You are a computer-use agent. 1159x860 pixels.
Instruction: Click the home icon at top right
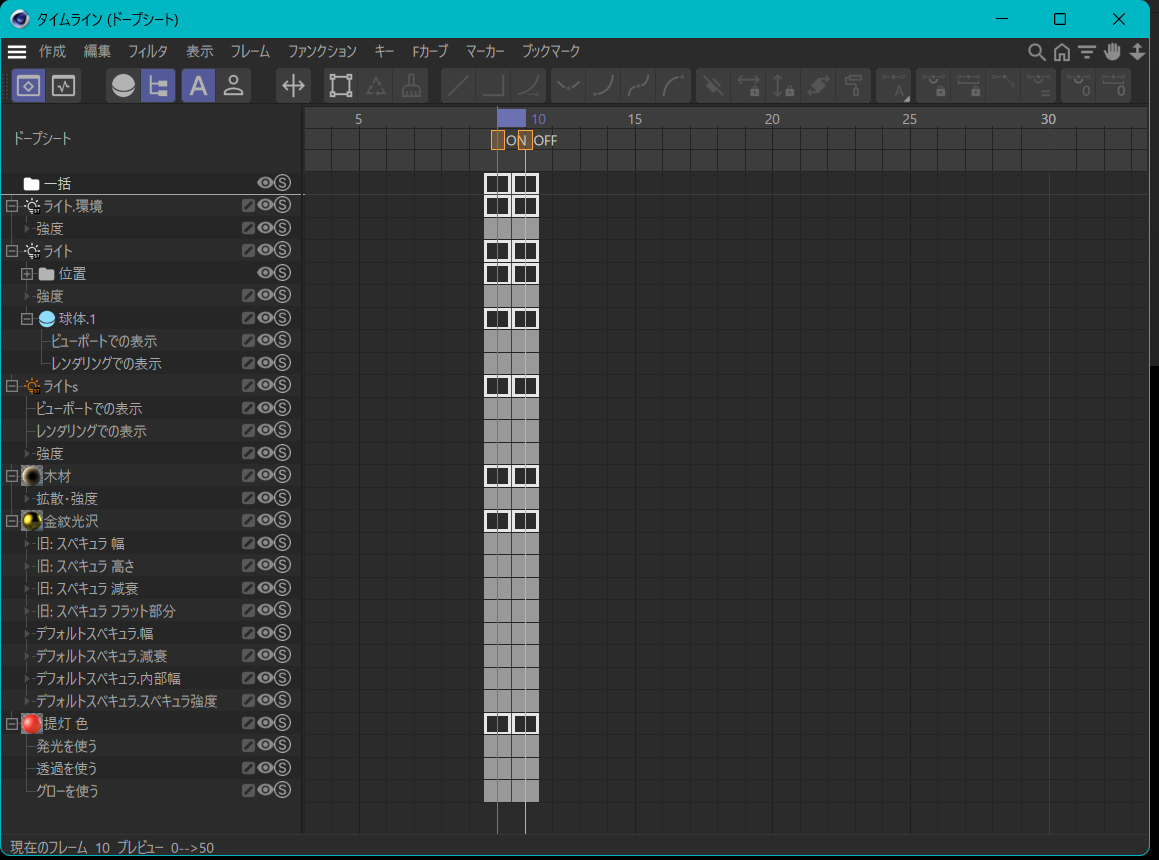[1061, 52]
